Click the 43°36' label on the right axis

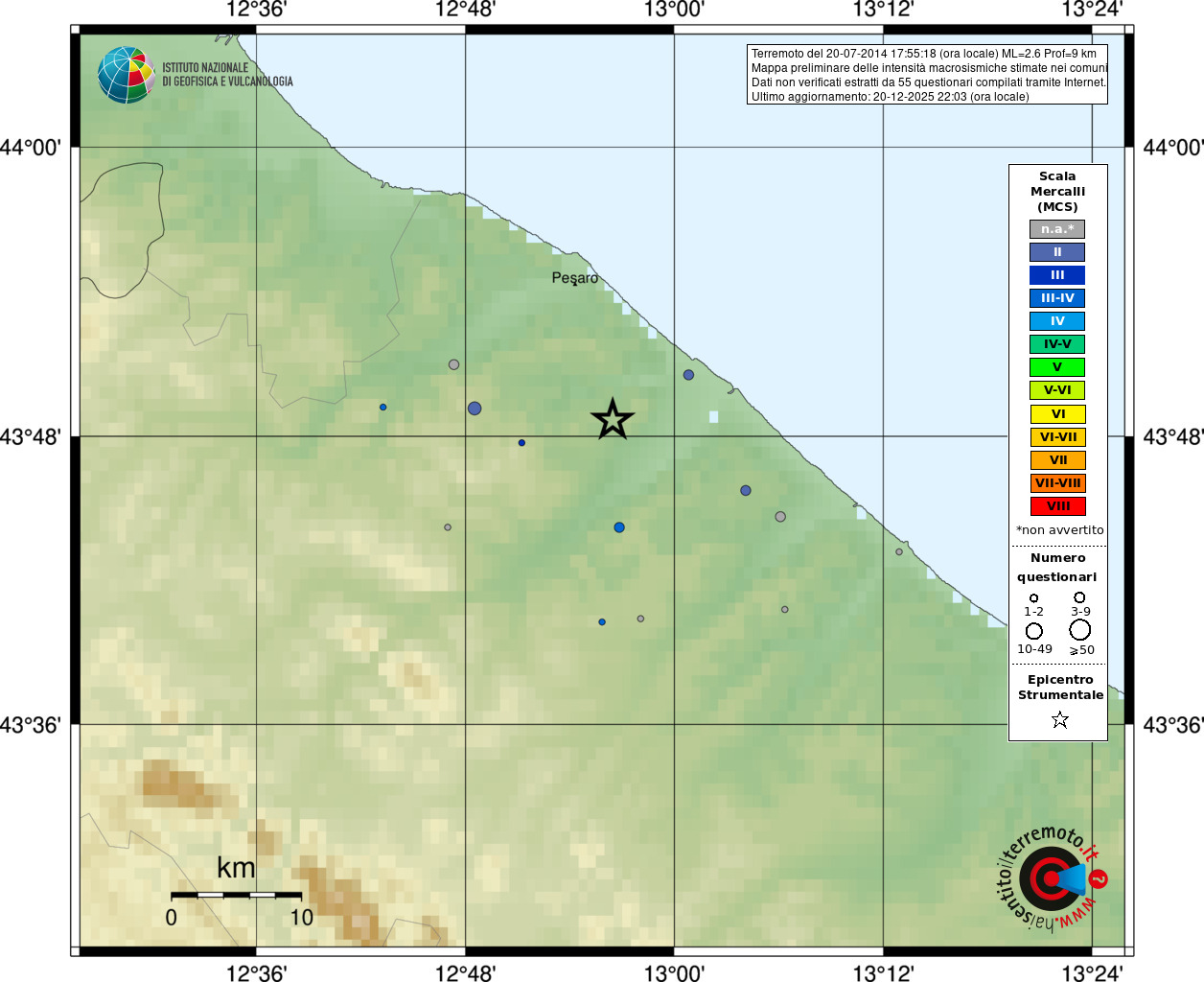point(1172,725)
